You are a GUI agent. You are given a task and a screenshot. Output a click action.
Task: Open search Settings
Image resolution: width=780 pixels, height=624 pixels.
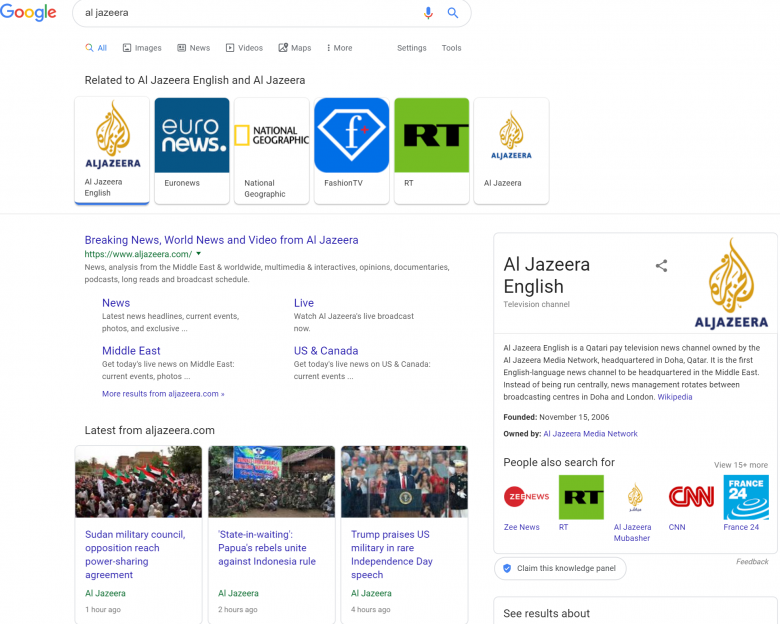[x=411, y=48]
